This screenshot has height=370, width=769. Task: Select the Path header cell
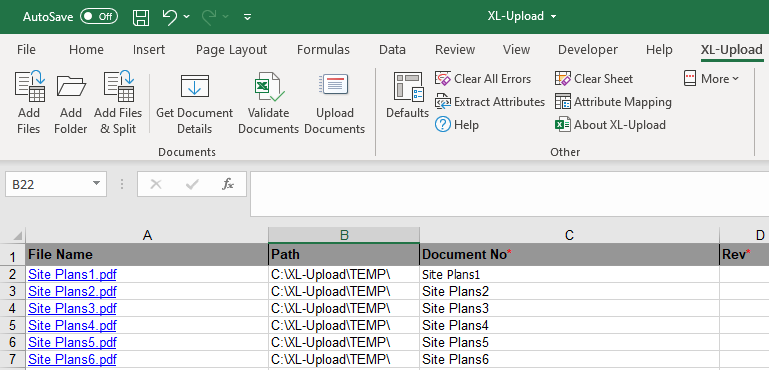click(x=344, y=255)
